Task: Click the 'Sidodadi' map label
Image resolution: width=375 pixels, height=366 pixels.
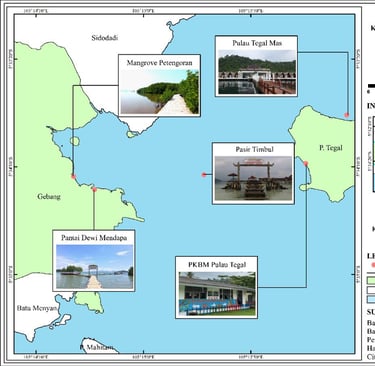Action: 105,38
